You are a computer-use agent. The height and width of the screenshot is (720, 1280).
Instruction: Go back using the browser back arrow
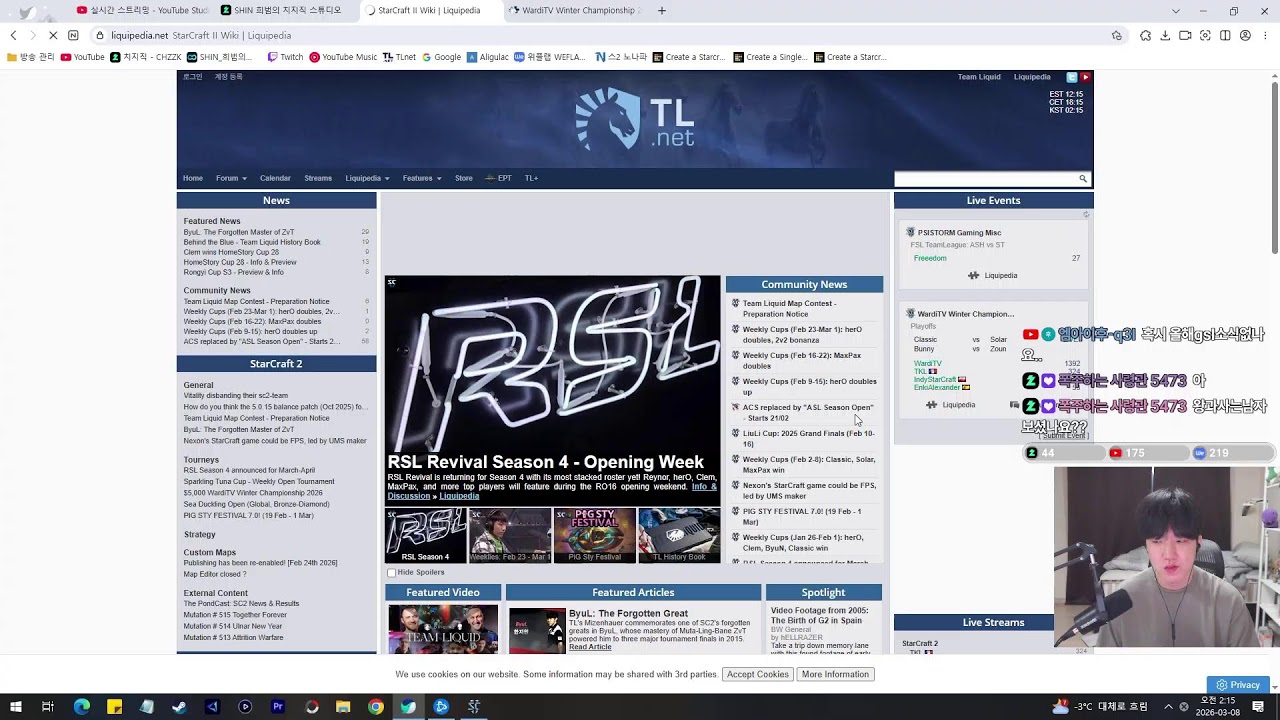(x=13, y=35)
